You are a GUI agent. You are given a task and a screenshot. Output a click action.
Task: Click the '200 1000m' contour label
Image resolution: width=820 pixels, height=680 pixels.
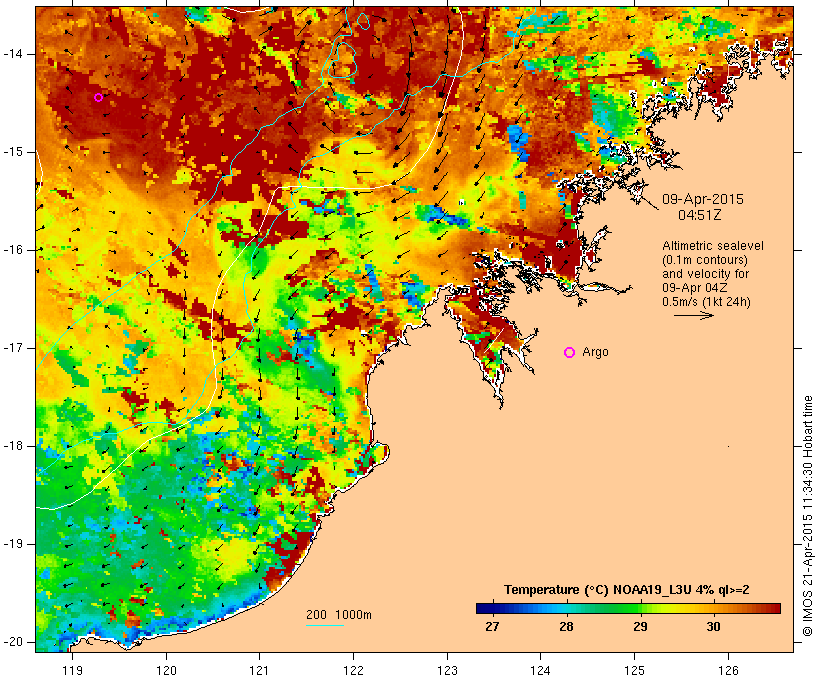(339, 615)
